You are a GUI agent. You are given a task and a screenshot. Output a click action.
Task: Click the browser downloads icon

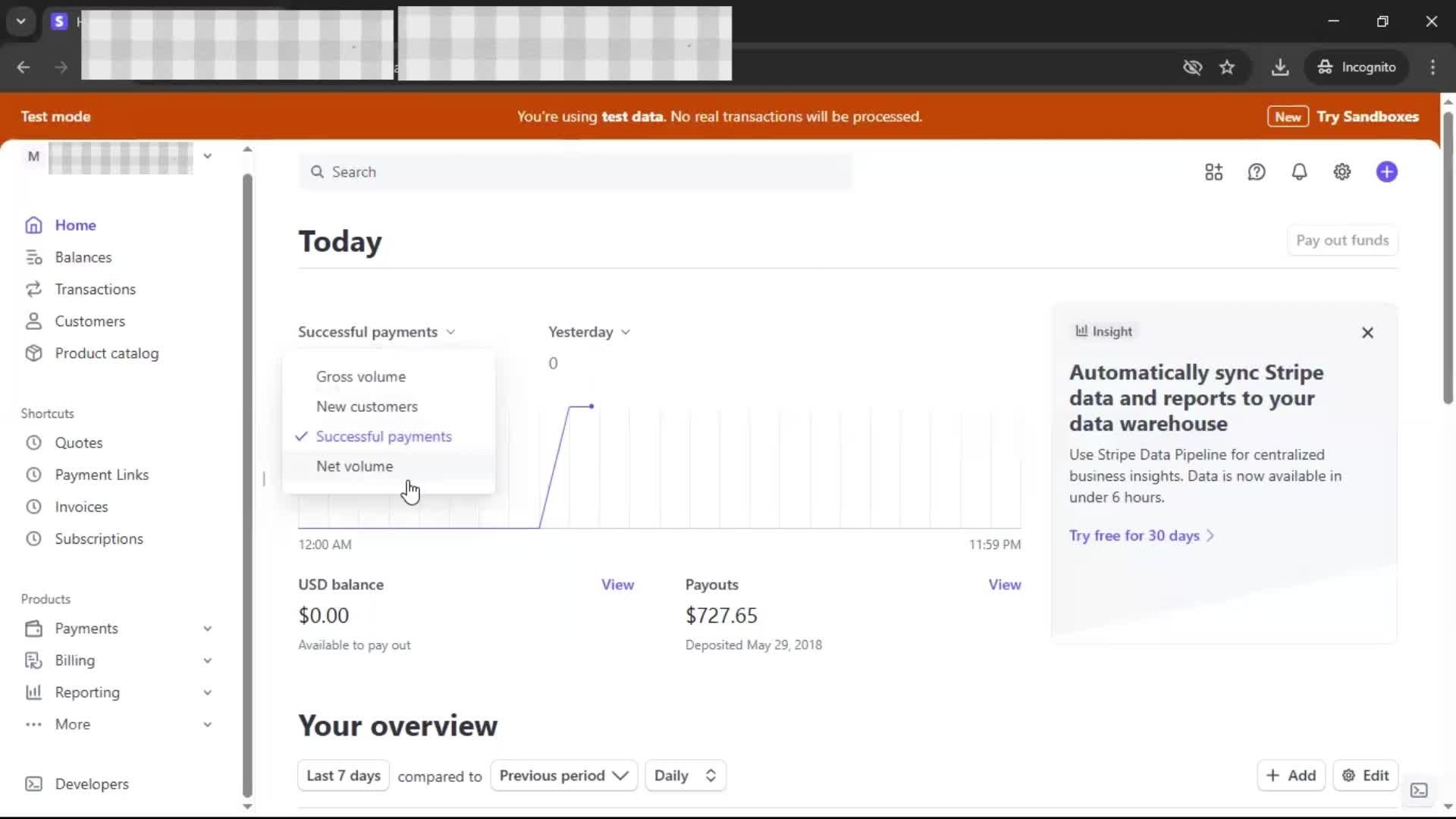pos(1280,67)
